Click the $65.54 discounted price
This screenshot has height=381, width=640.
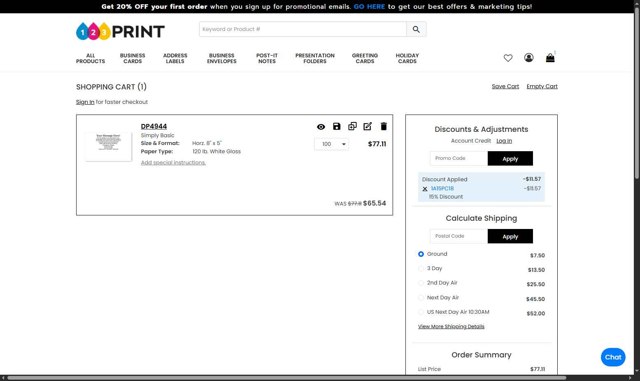(x=374, y=203)
